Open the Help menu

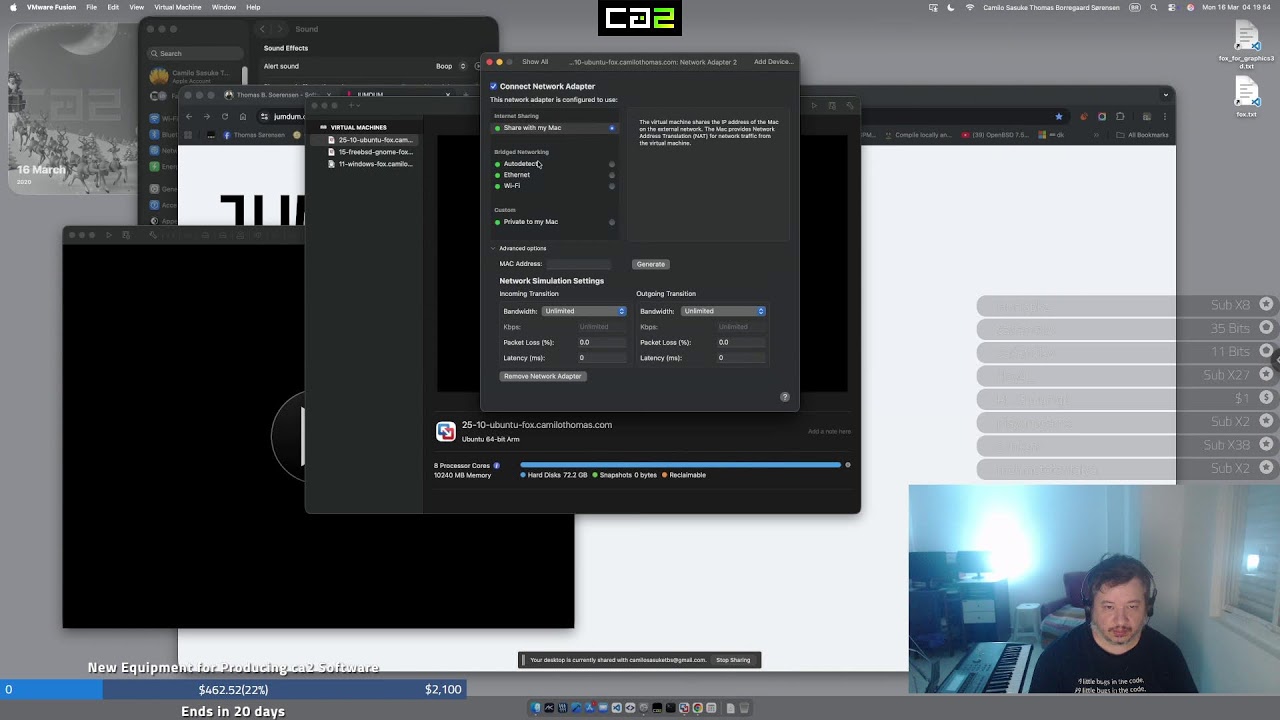click(253, 7)
